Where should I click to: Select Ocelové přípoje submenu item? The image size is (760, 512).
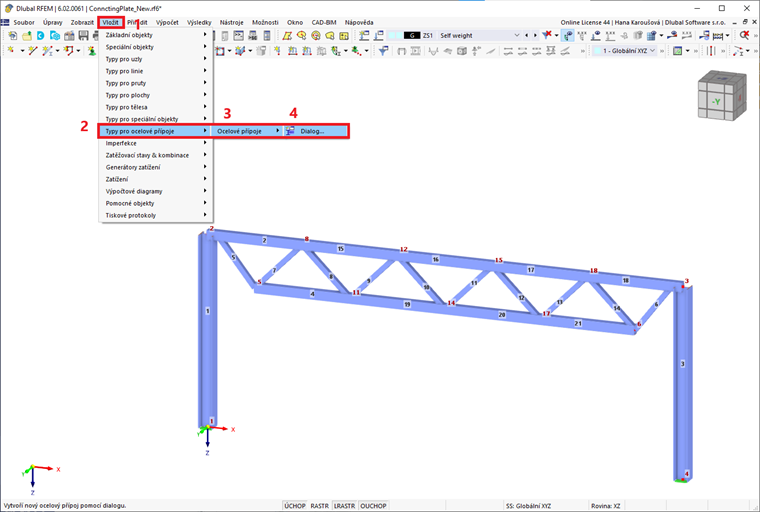point(248,131)
